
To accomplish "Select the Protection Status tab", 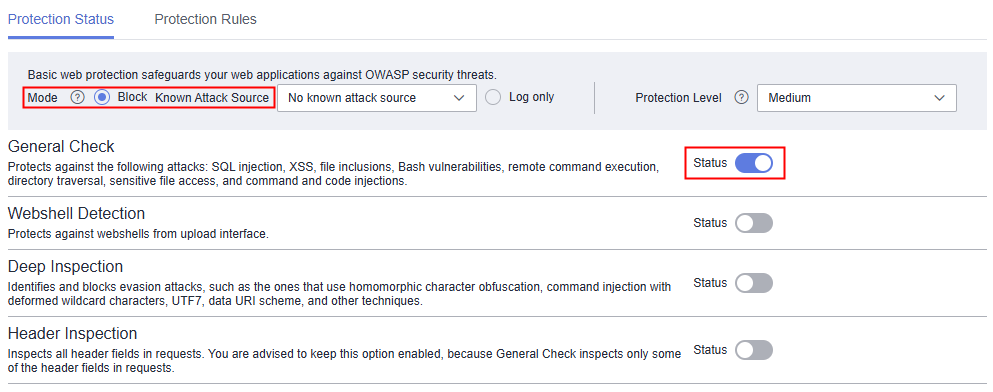I will pos(61,19).
